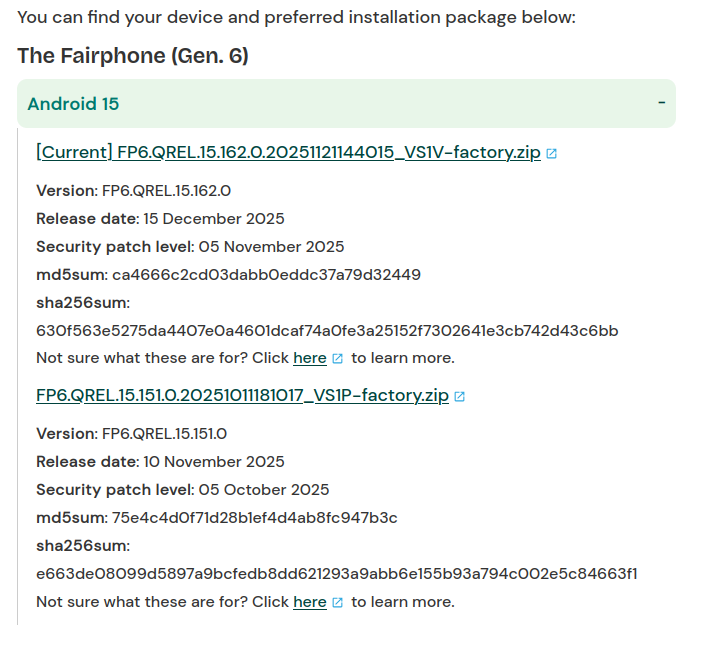Click the sha256sum hash starting with e663de08
The height and width of the screenshot is (645, 725).
(x=337, y=574)
